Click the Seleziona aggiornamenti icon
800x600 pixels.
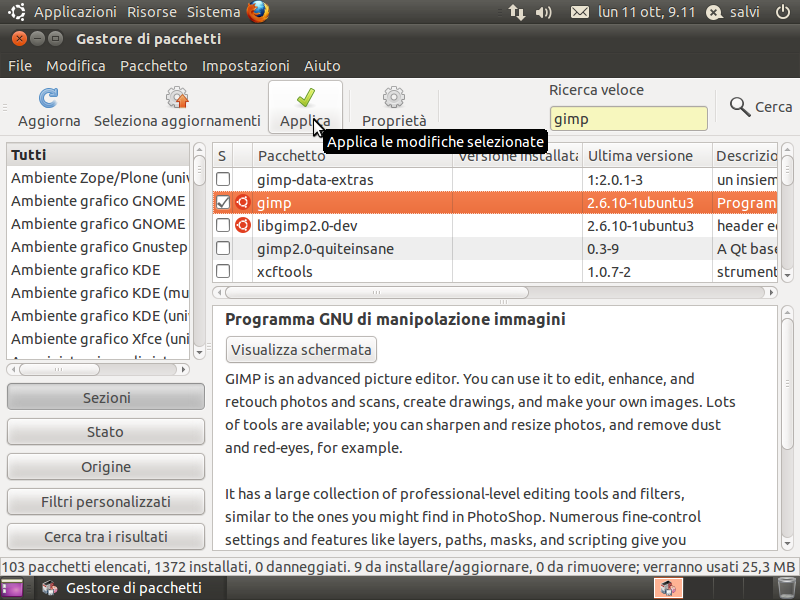click(x=177, y=97)
